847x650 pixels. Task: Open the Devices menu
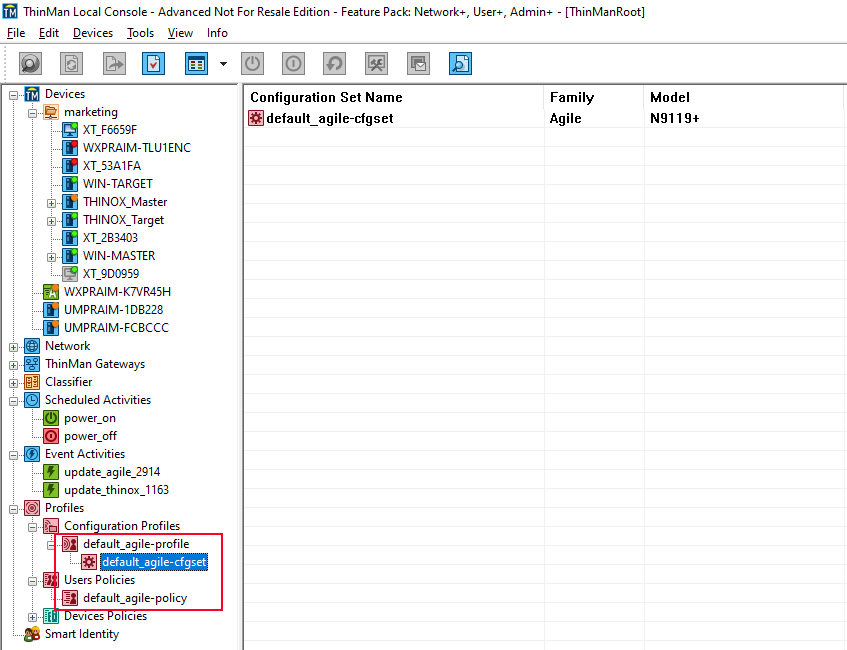click(x=93, y=33)
